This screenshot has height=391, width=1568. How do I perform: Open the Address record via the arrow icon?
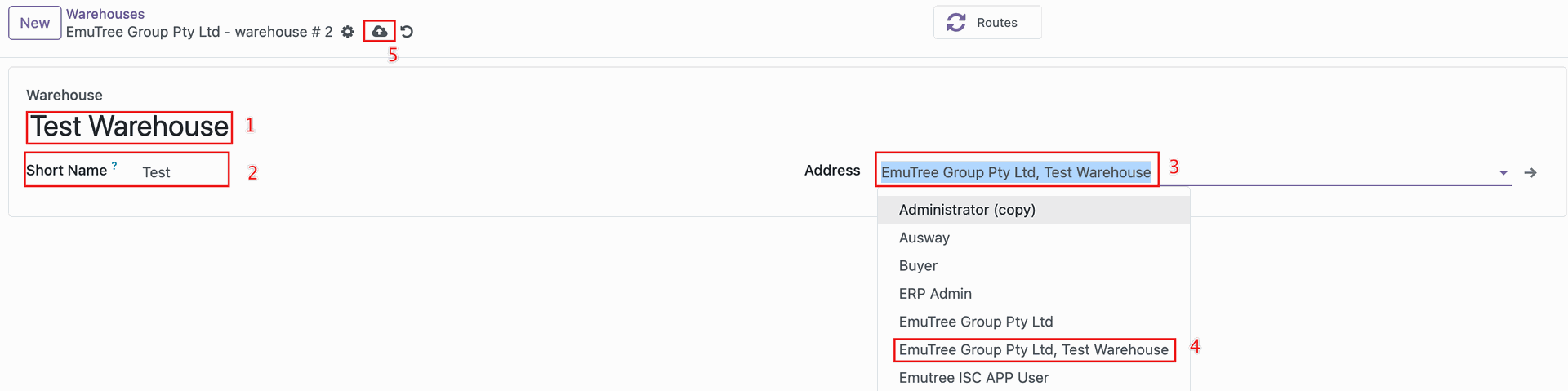[1530, 173]
